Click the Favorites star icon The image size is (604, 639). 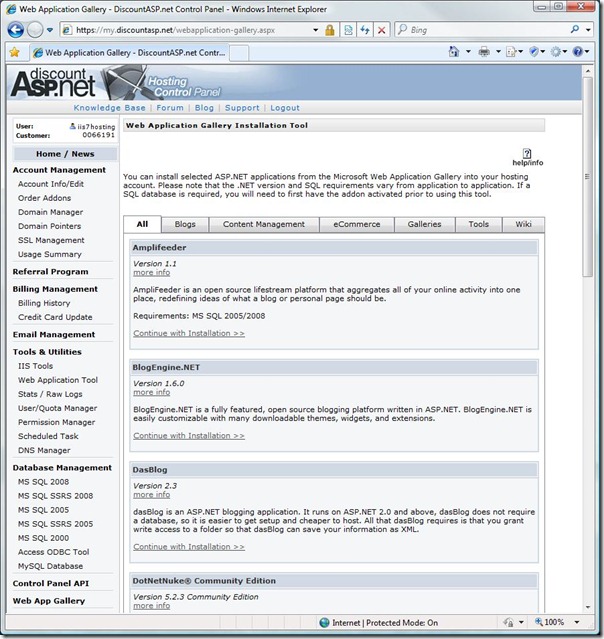(15, 53)
